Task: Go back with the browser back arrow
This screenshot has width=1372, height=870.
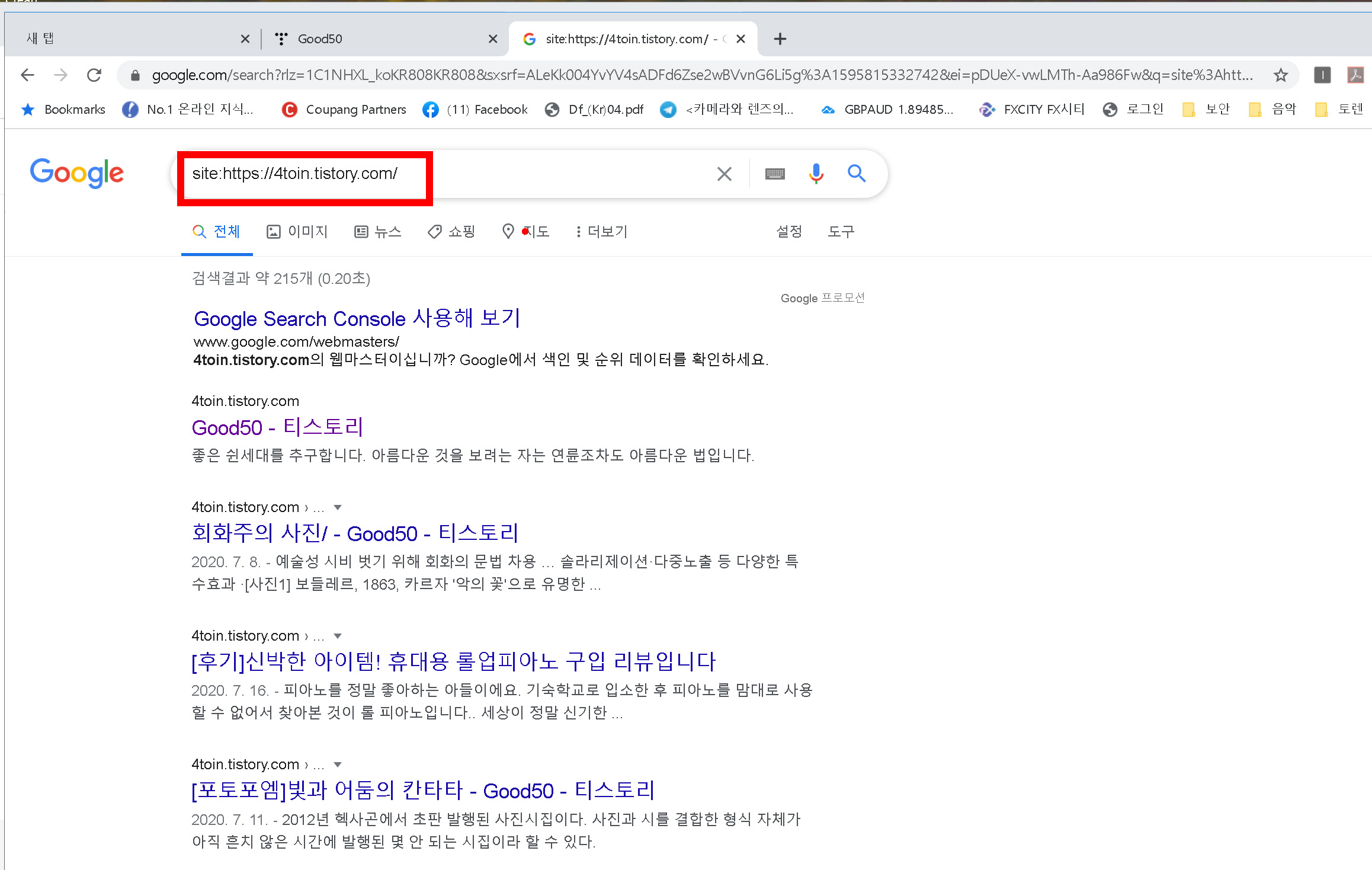Action: (x=27, y=75)
